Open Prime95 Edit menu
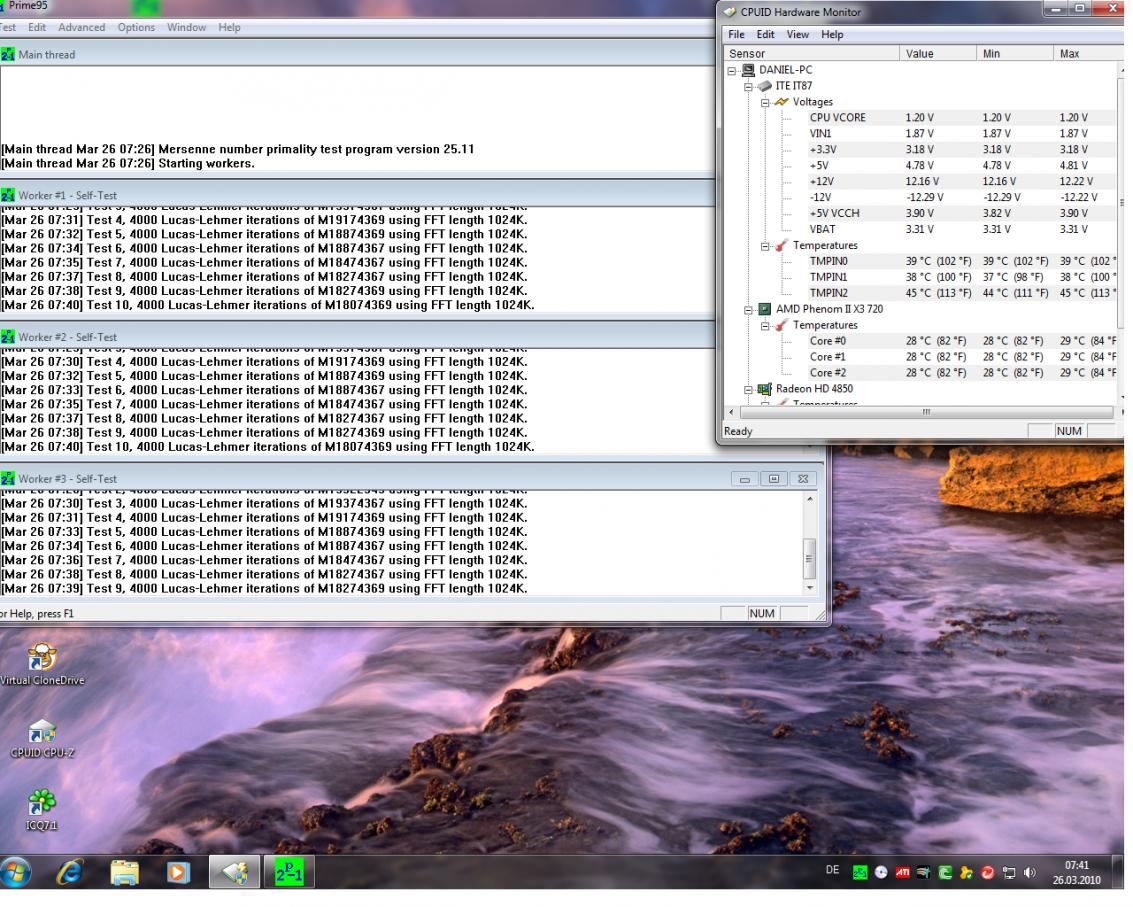This screenshot has width=1133, height=907. (x=37, y=27)
